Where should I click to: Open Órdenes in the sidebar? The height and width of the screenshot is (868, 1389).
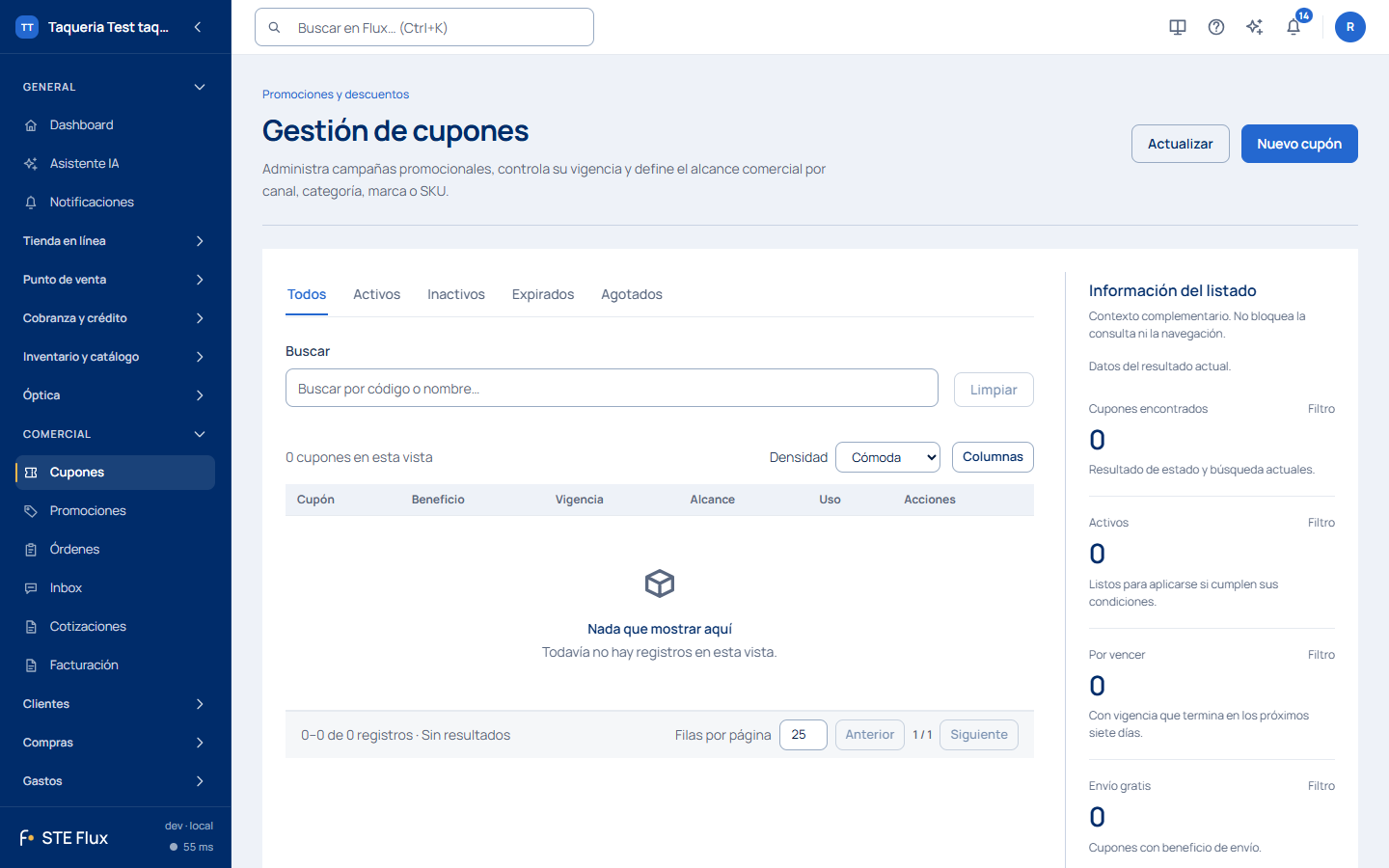(115, 550)
